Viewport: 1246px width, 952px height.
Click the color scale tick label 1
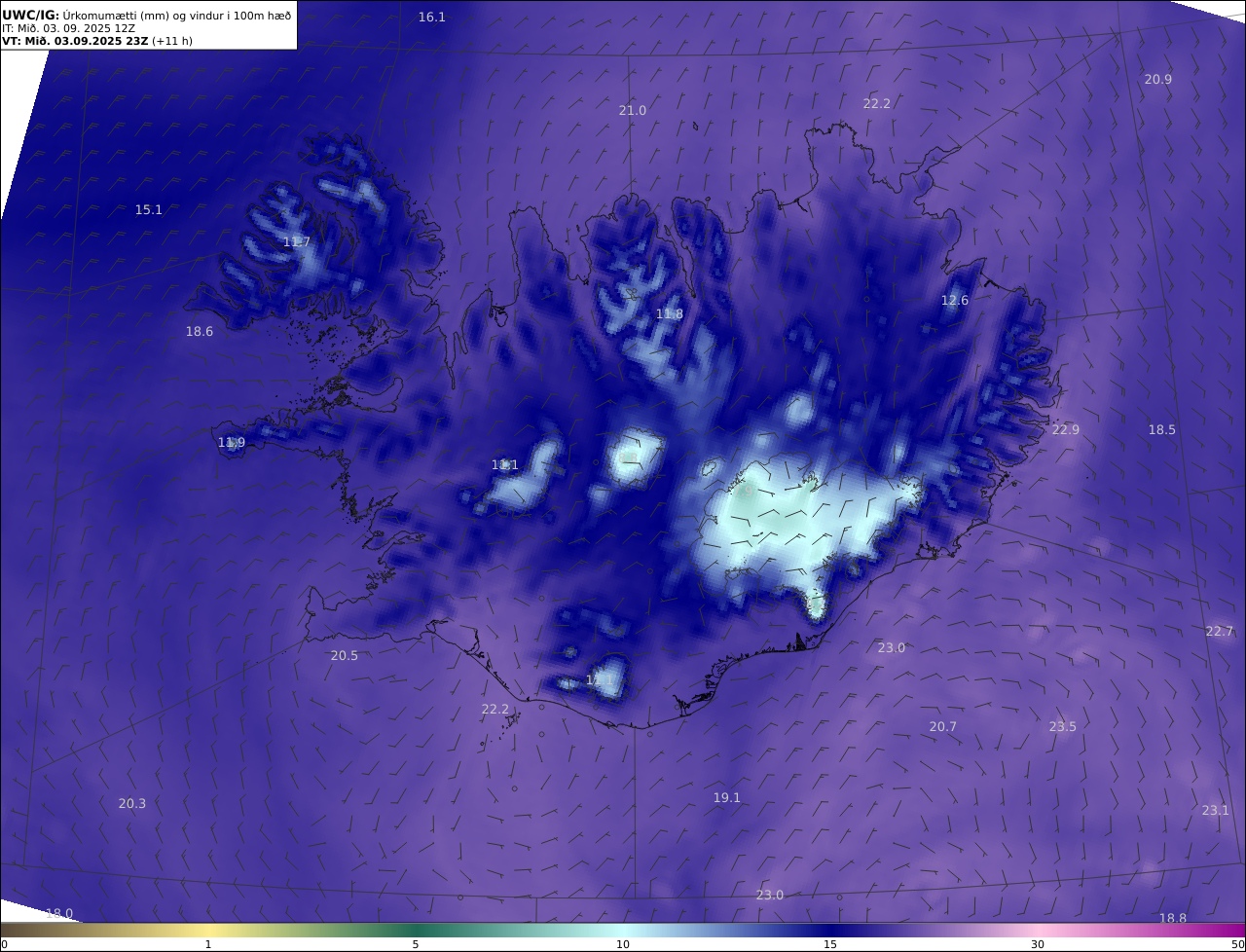(208, 944)
